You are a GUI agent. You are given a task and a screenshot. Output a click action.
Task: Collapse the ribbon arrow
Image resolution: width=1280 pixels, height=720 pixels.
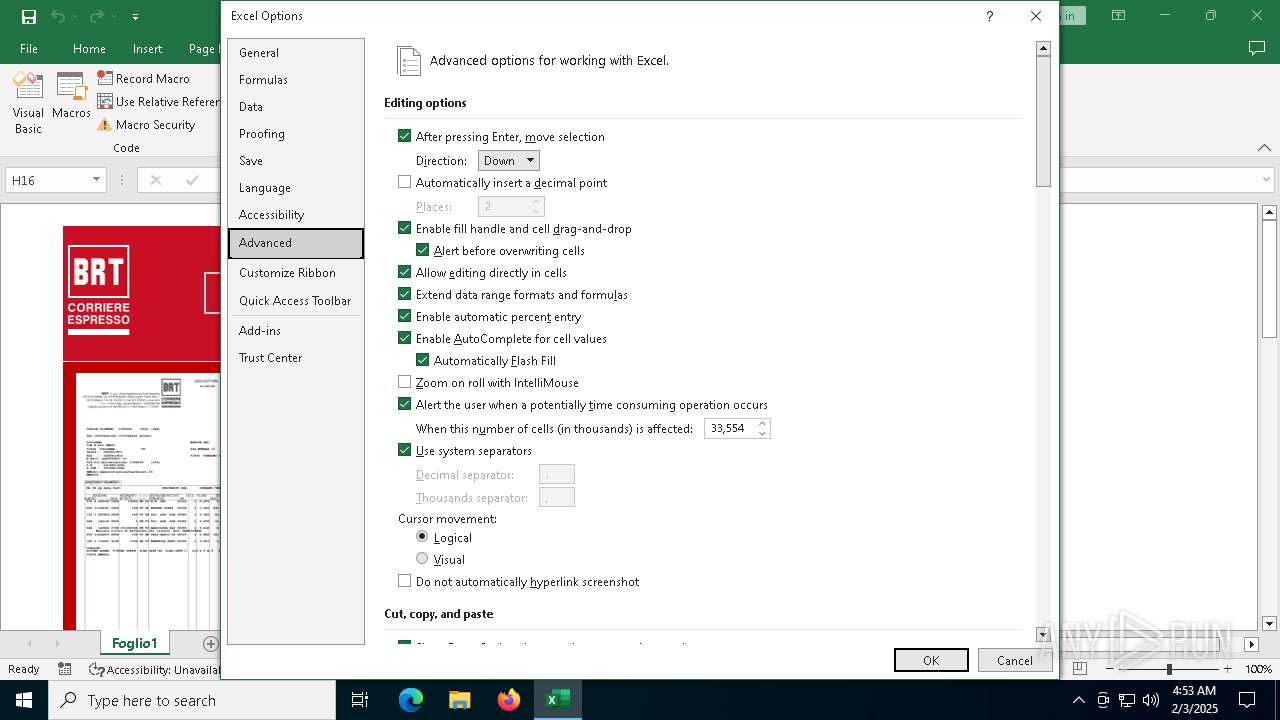[x=1266, y=148]
